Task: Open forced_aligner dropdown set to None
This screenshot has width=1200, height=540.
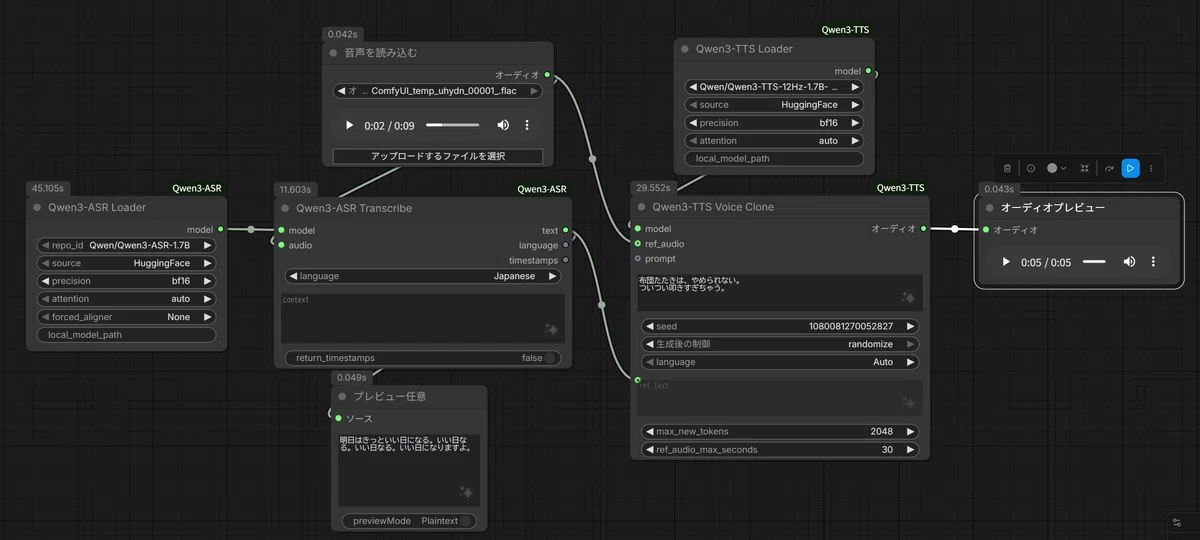Action: click(126, 317)
